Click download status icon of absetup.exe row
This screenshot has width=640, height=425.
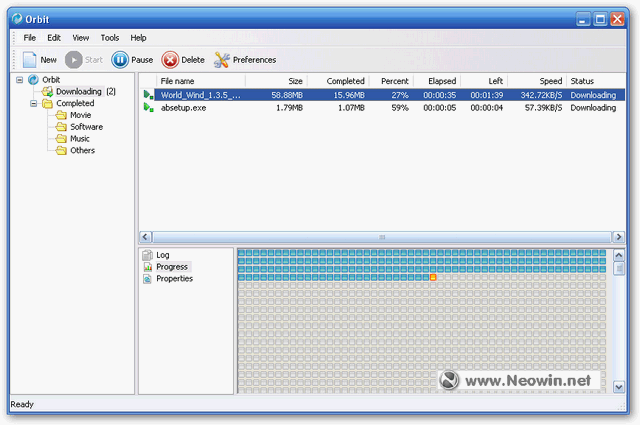coord(148,108)
